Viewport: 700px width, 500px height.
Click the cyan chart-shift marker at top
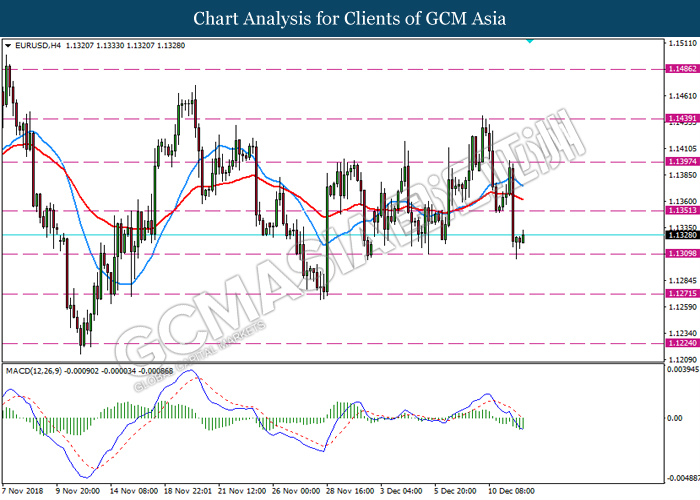click(530, 41)
